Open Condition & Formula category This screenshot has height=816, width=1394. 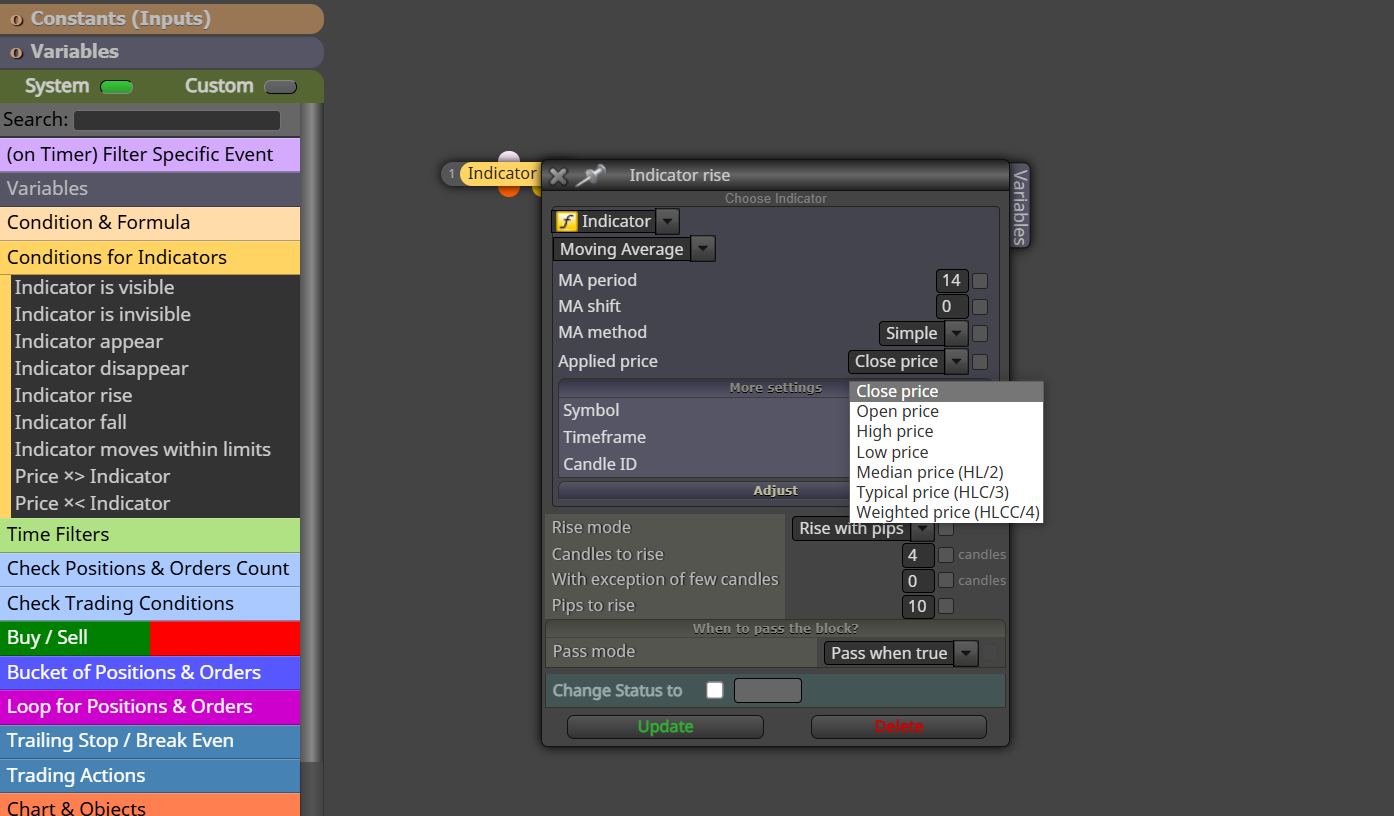150,222
